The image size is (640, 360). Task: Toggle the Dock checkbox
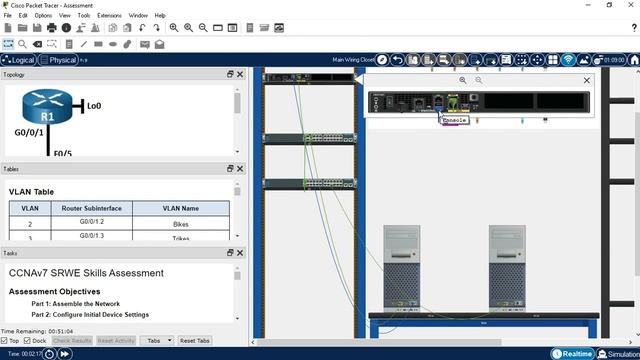coord(27,340)
